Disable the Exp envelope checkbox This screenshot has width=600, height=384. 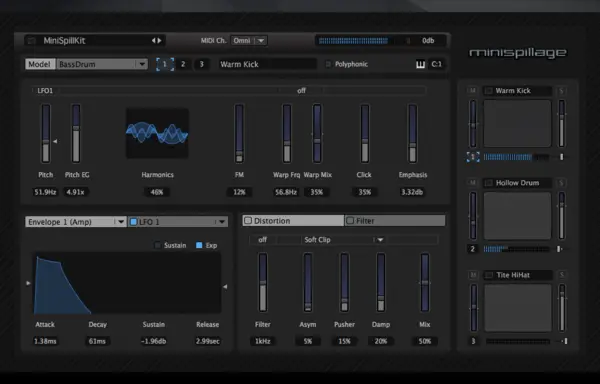click(199, 245)
